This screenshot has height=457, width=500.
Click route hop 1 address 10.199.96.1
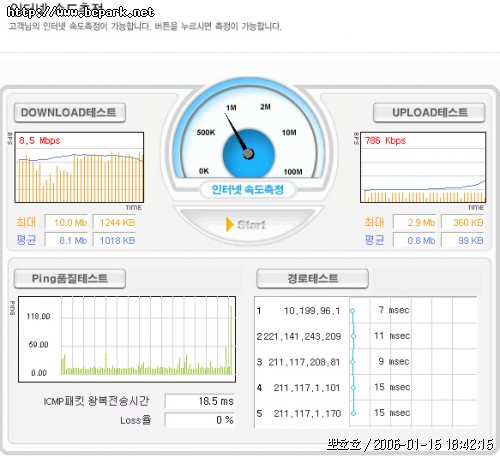click(x=312, y=311)
